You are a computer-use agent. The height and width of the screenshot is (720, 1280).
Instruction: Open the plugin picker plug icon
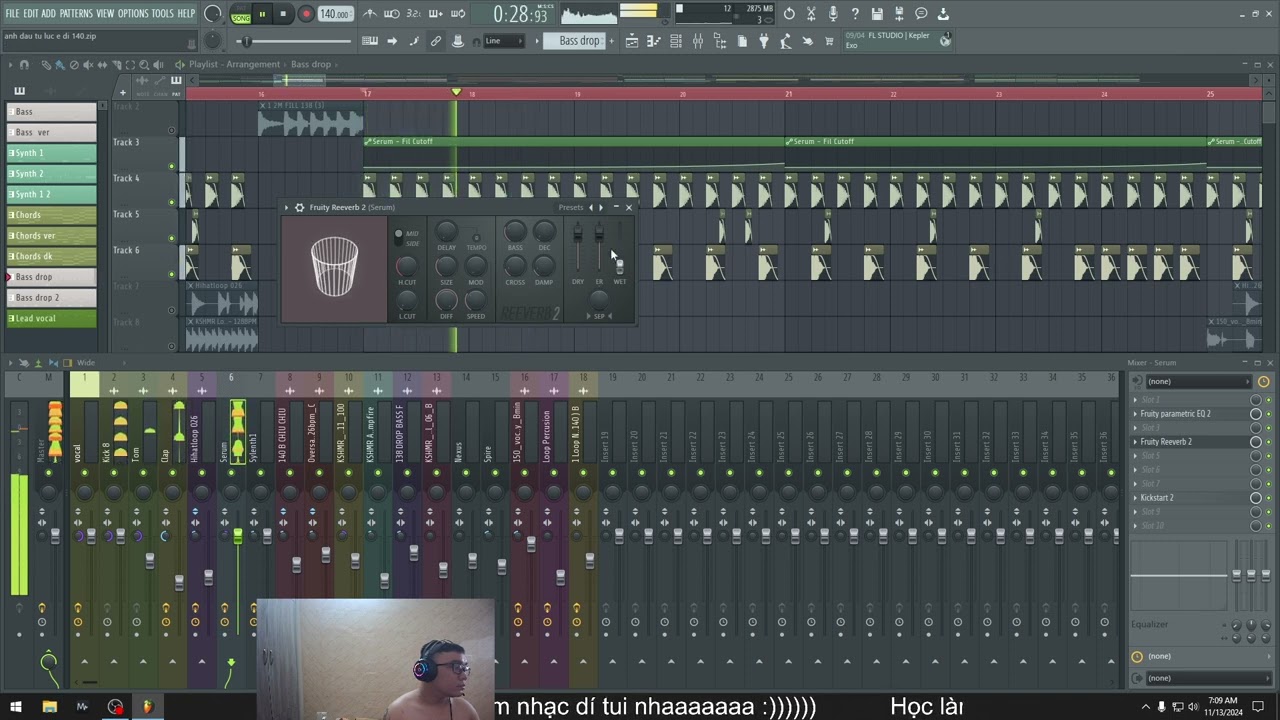click(x=763, y=41)
